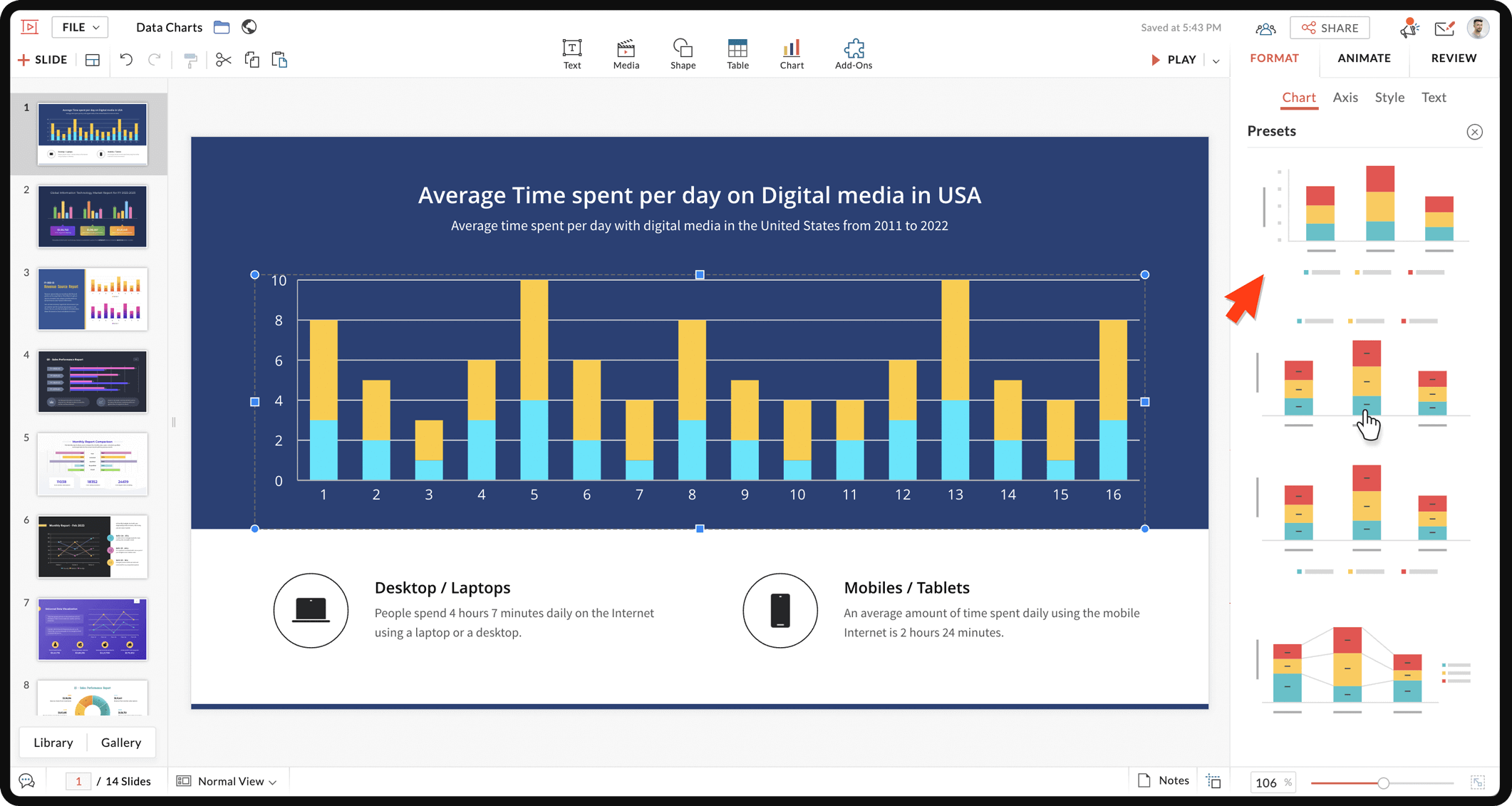Click the Undo arrow icon
This screenshot has width=1512, height=806.
click(x=126, y=60)
